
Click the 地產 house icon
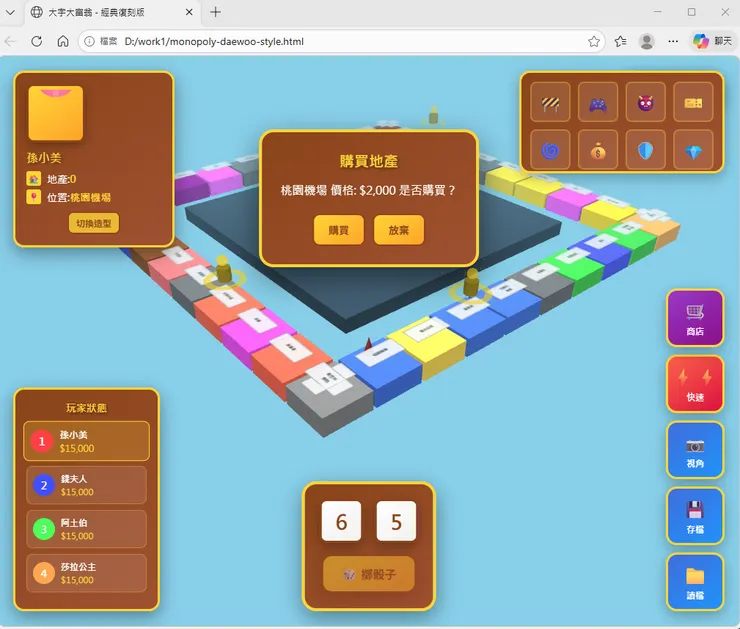34,178
